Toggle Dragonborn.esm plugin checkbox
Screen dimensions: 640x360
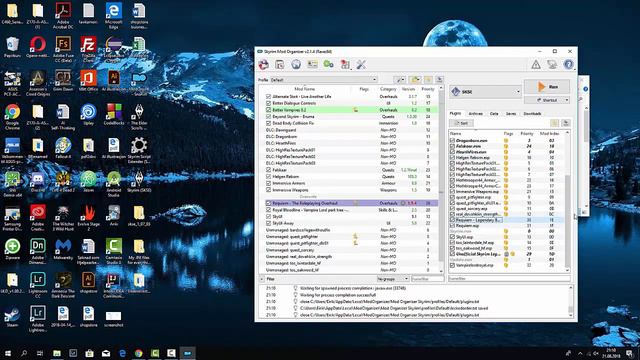[452, 140]
